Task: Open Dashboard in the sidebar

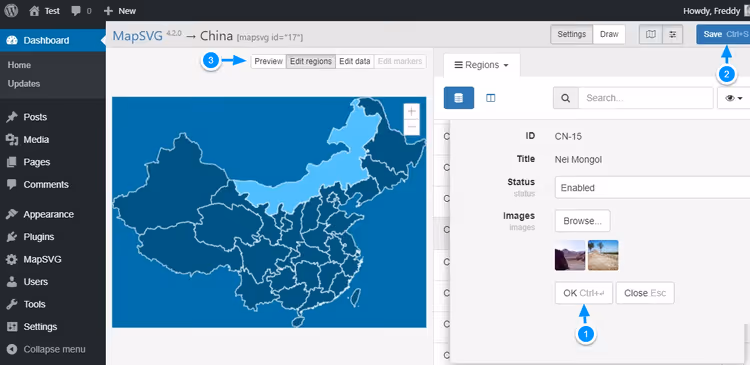Action: [x=53, y=41]
